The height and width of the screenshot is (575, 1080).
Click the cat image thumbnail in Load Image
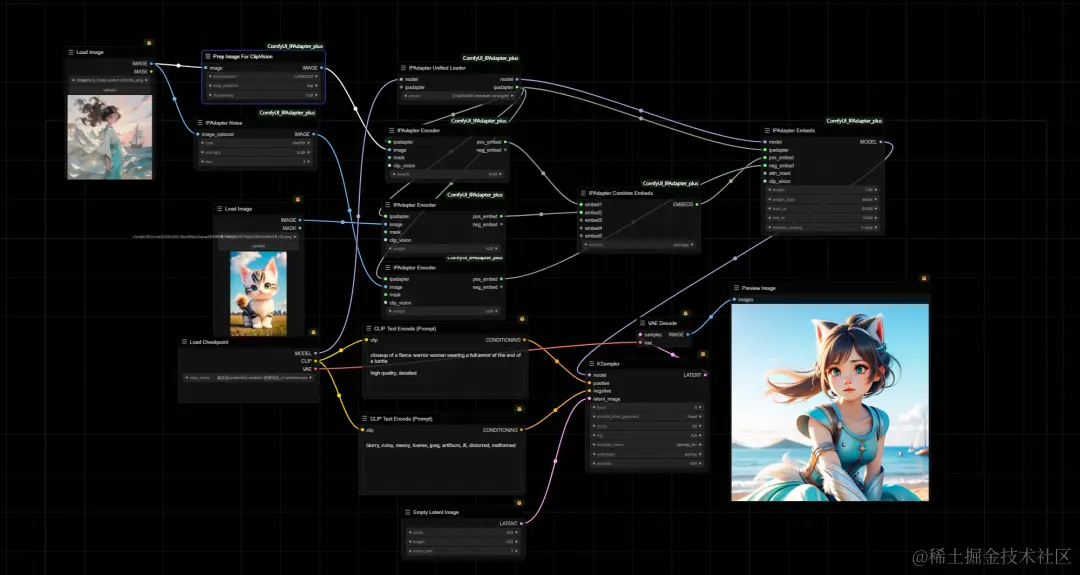[258, 293]
